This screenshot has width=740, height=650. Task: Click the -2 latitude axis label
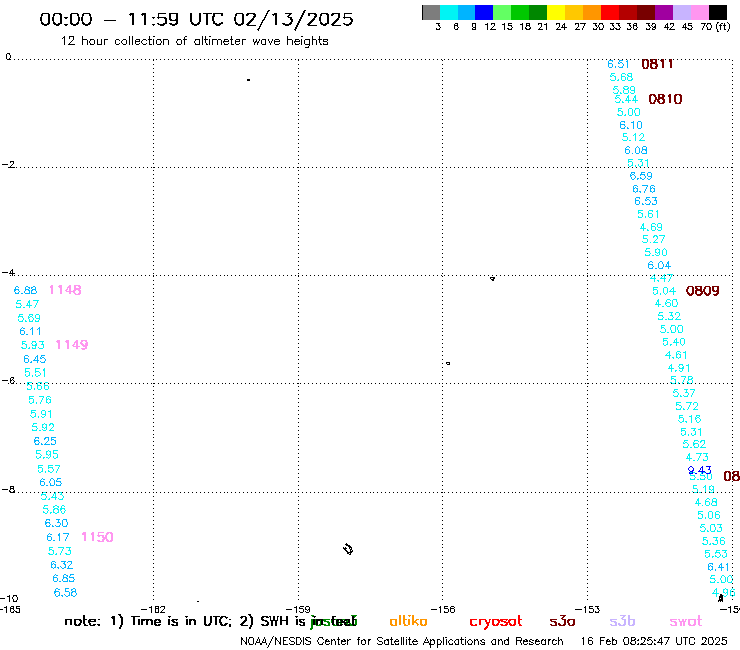coord(8,165)
